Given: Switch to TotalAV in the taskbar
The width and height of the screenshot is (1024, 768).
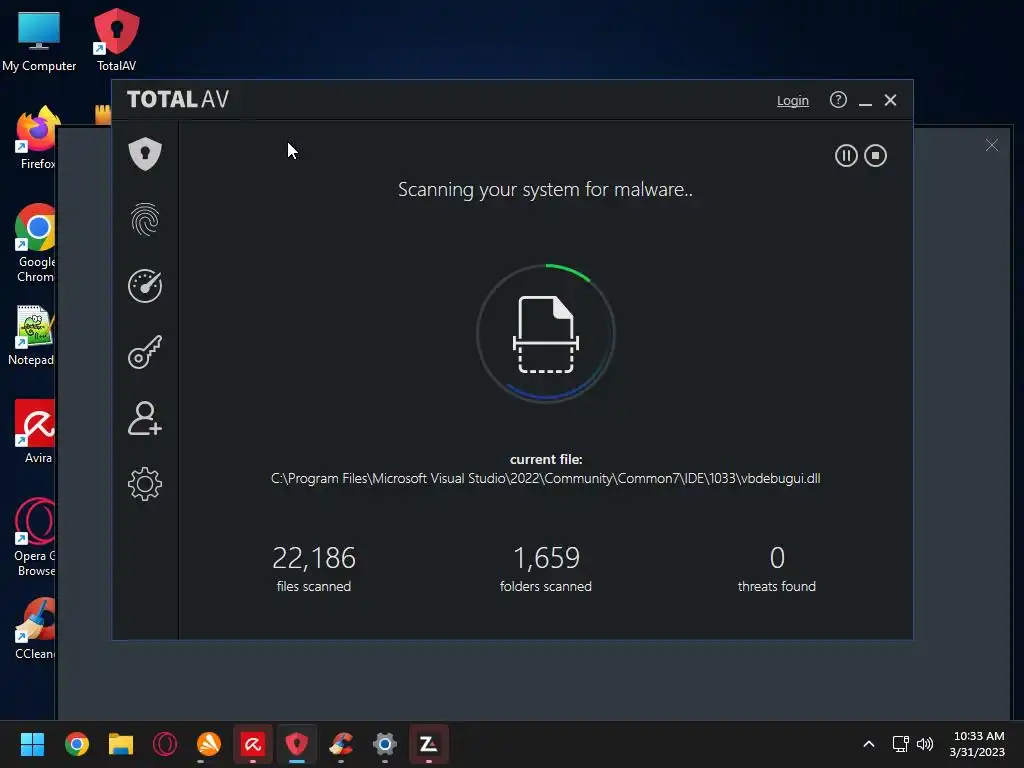Looking at the screenshot, I should (297, 744).
